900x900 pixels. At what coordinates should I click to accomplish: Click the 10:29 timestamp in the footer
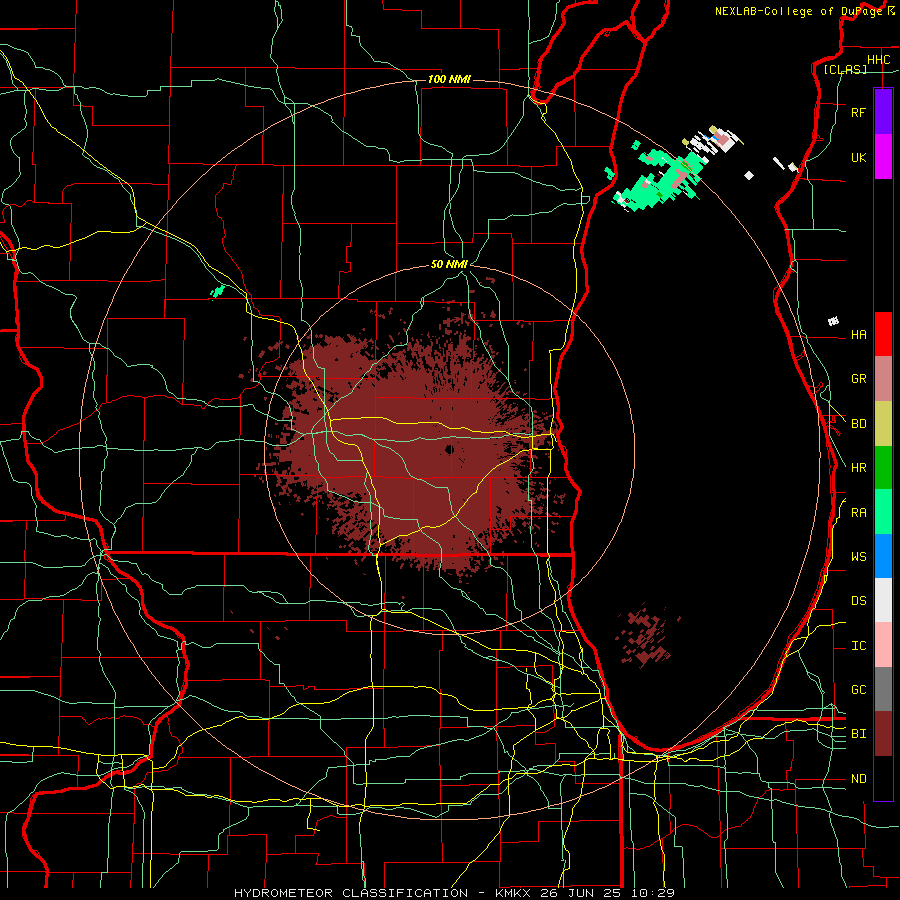coord(652,893)
